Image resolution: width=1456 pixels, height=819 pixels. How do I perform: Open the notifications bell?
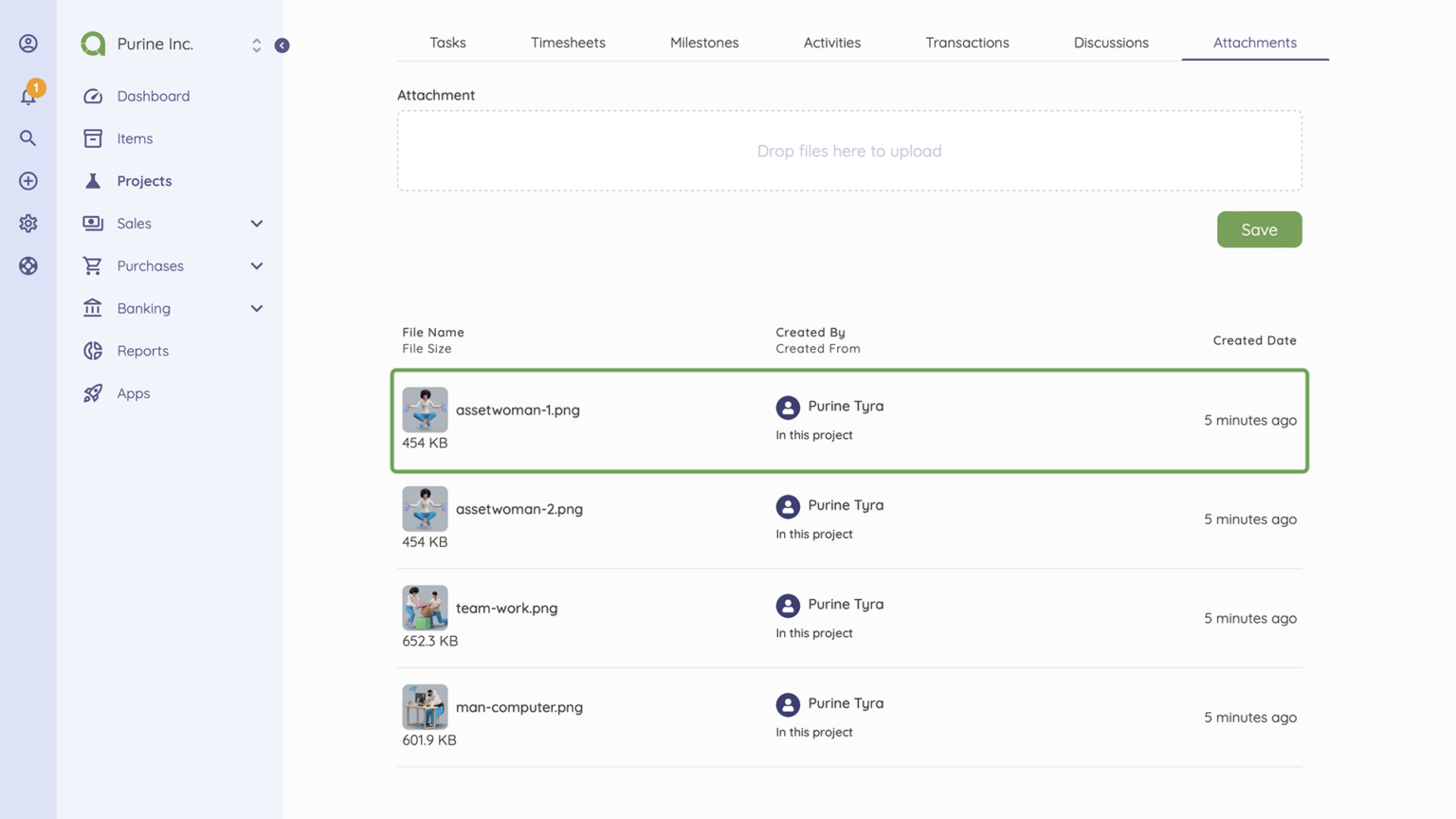[x=28, y=95]
